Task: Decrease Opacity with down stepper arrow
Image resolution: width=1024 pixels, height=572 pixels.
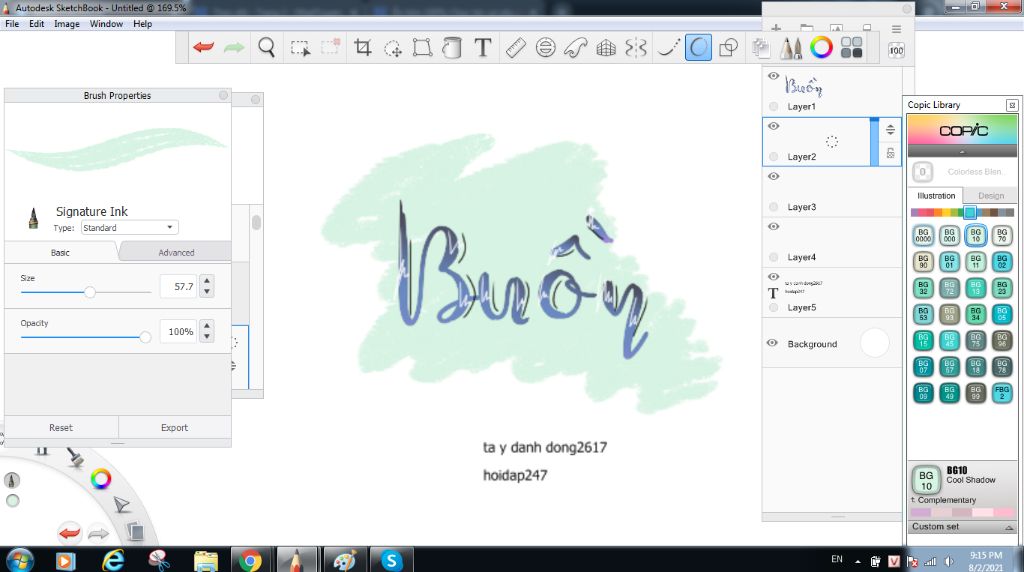Action: [207, 337]
